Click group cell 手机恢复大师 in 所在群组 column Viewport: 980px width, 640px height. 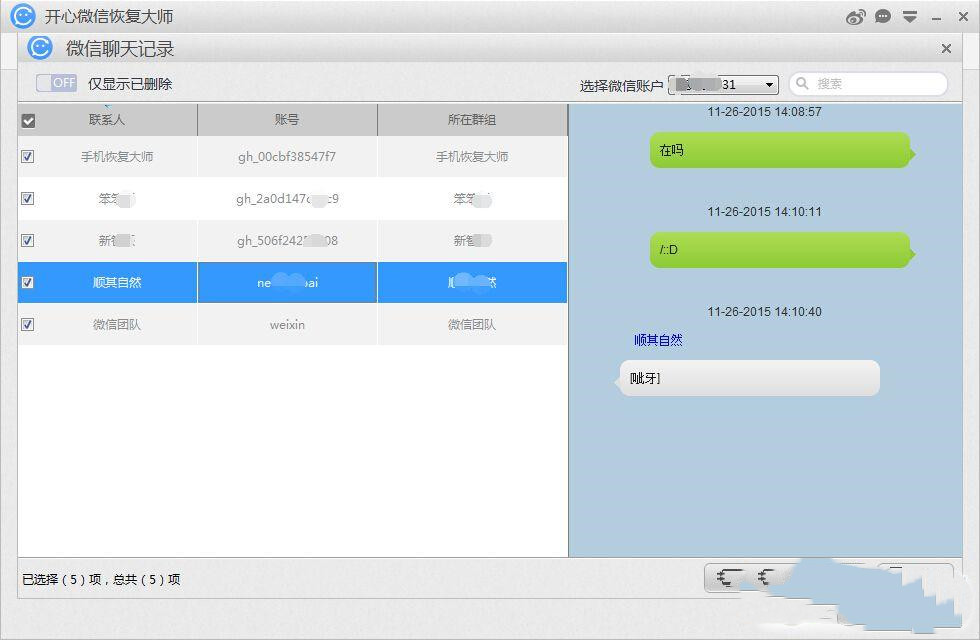click(x=472, y=156)
